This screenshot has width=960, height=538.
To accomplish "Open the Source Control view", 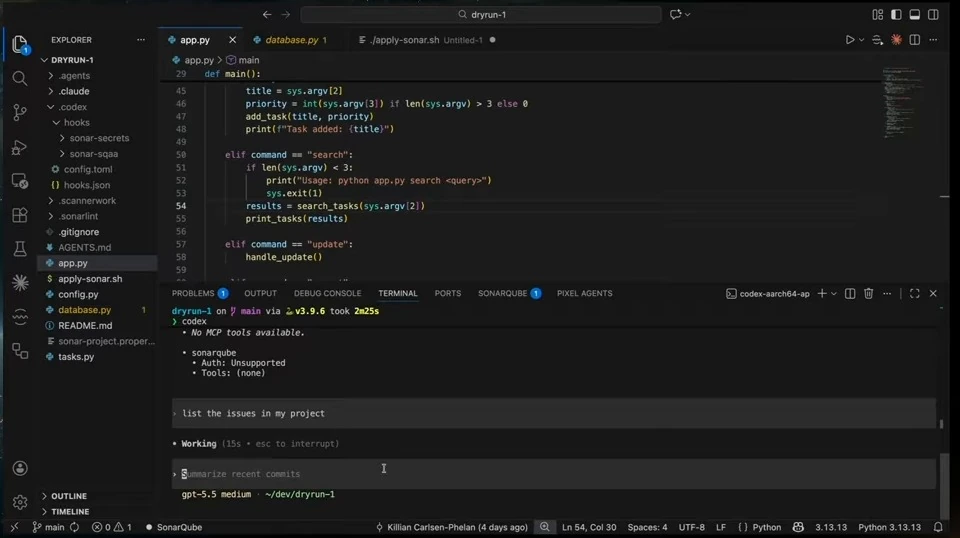I will pos(20,112).
